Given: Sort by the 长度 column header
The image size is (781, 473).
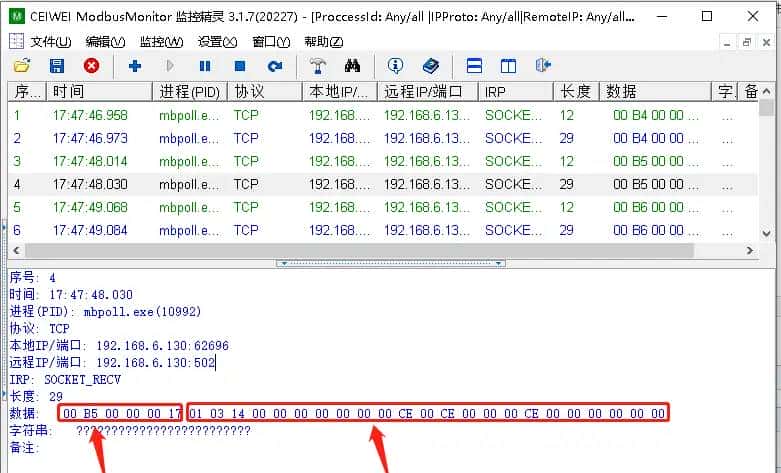Looking at the screenshot, I should click(576, 92).
